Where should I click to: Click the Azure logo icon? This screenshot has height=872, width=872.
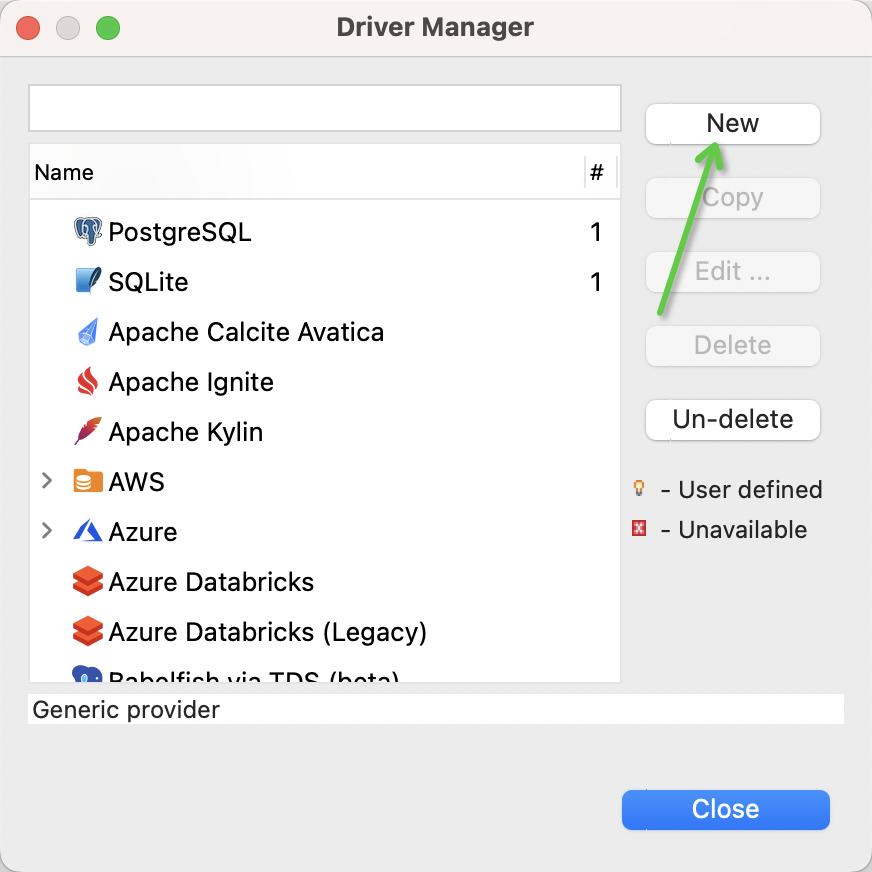pyautogui.click(x=88, y=531)
